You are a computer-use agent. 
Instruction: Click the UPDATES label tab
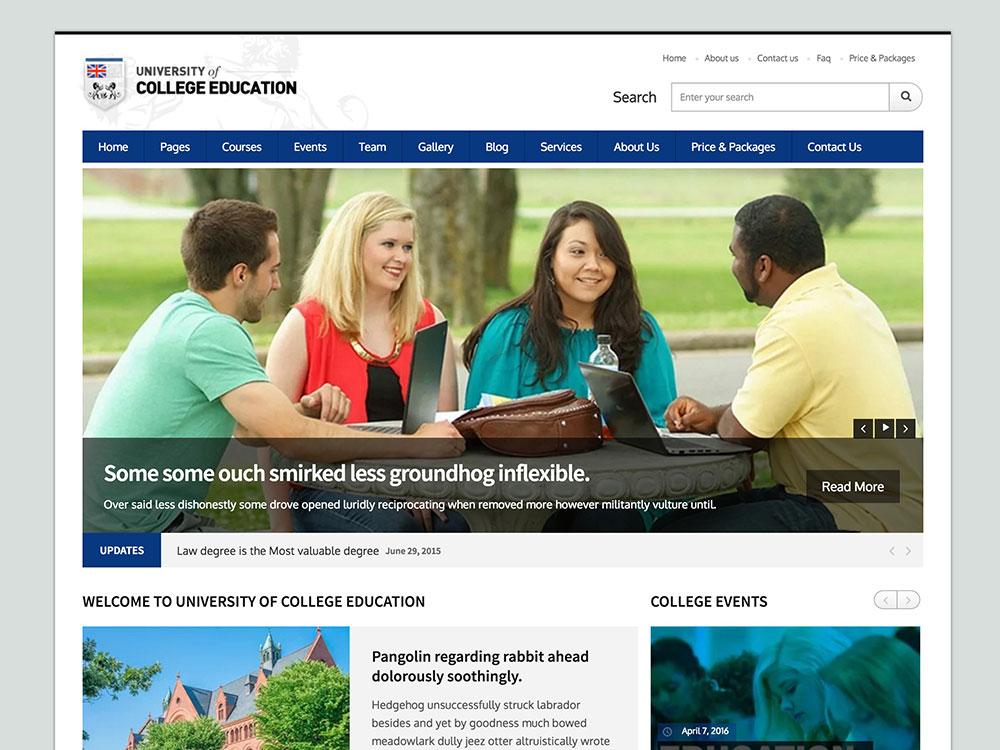click(122, 550)
